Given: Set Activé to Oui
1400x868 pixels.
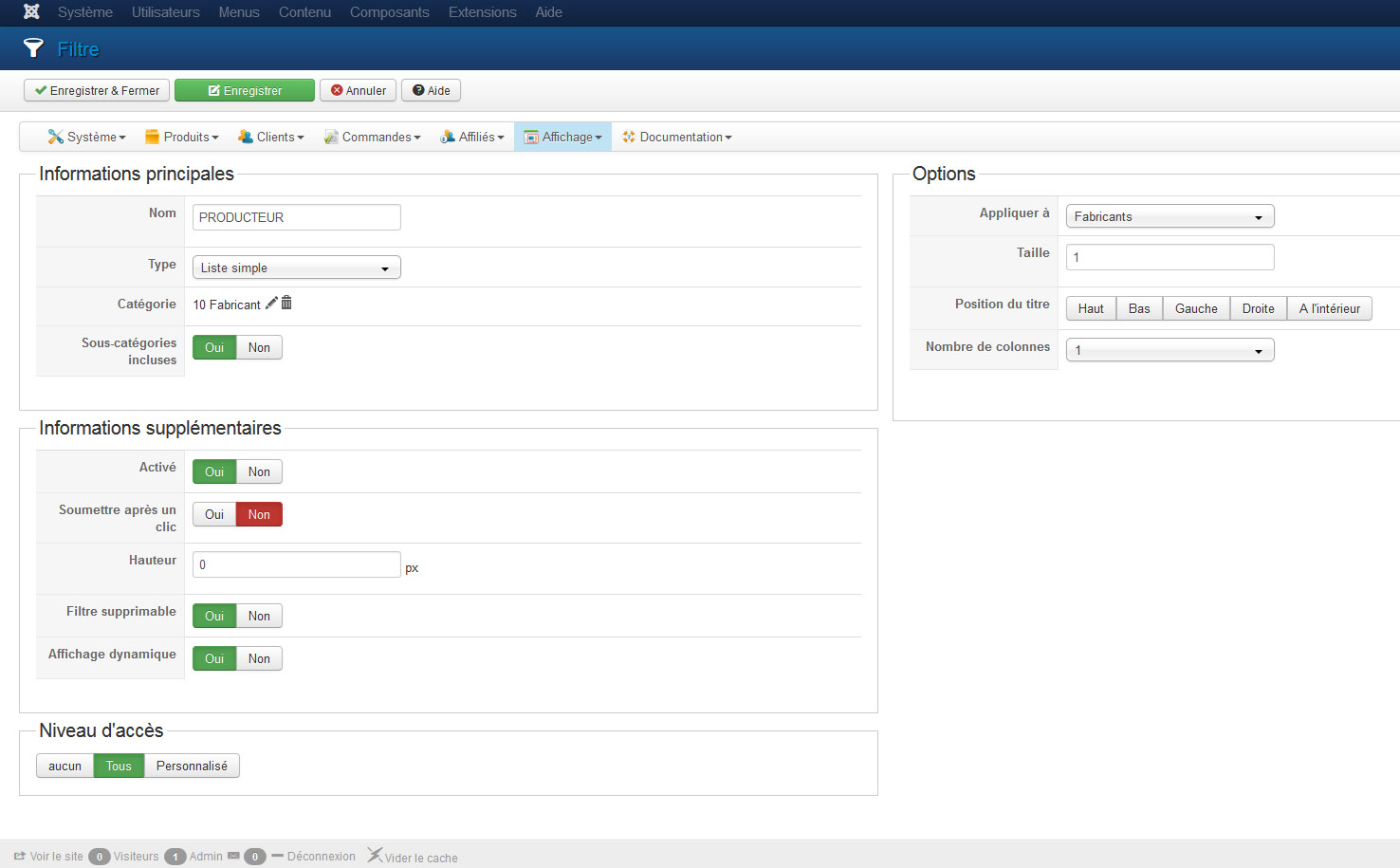Looking at the screenshot, I should 214,471.
